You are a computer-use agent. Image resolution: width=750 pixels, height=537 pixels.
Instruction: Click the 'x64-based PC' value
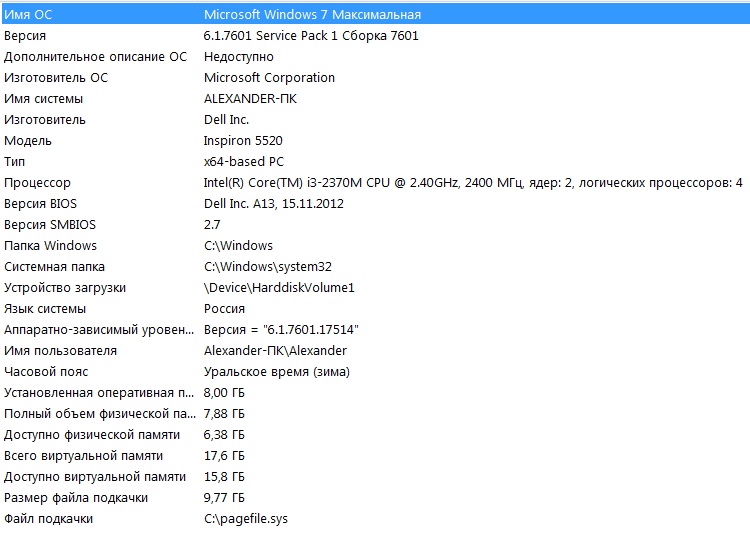[x=243, y=162]
